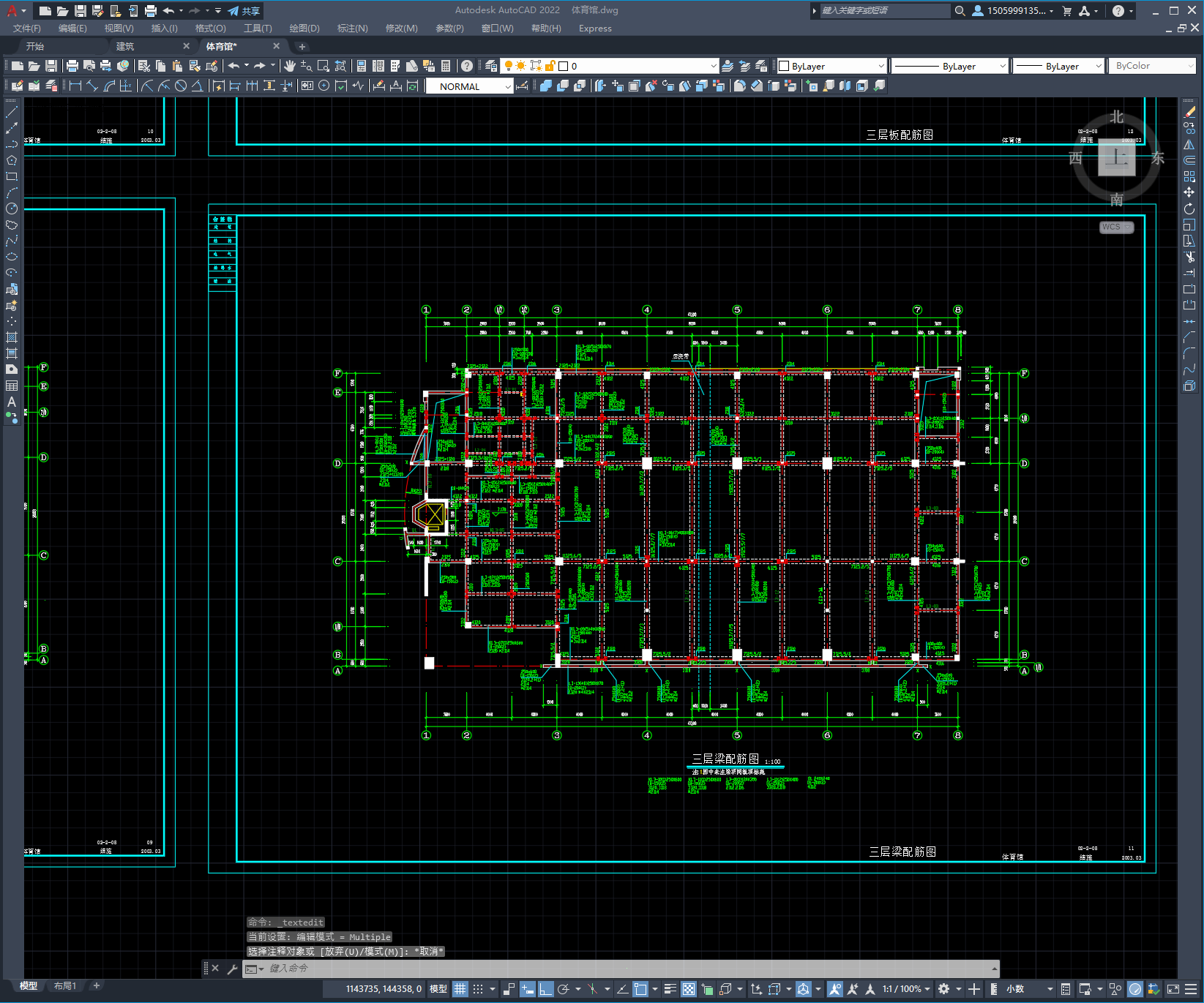Click the WCS button below the ViewCube
This screenshot has width=1204, height=1003.
[1117, 227]
